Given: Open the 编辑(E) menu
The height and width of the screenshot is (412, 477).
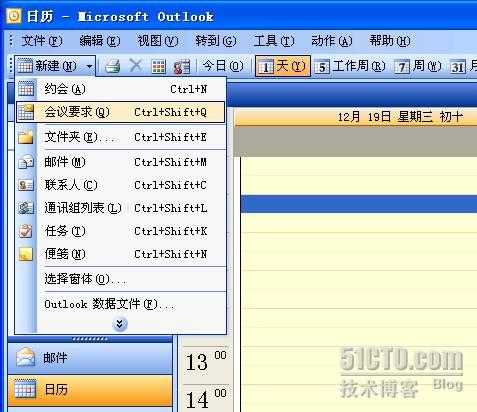Looking at the screenshot, I should (x=100, y=41).
